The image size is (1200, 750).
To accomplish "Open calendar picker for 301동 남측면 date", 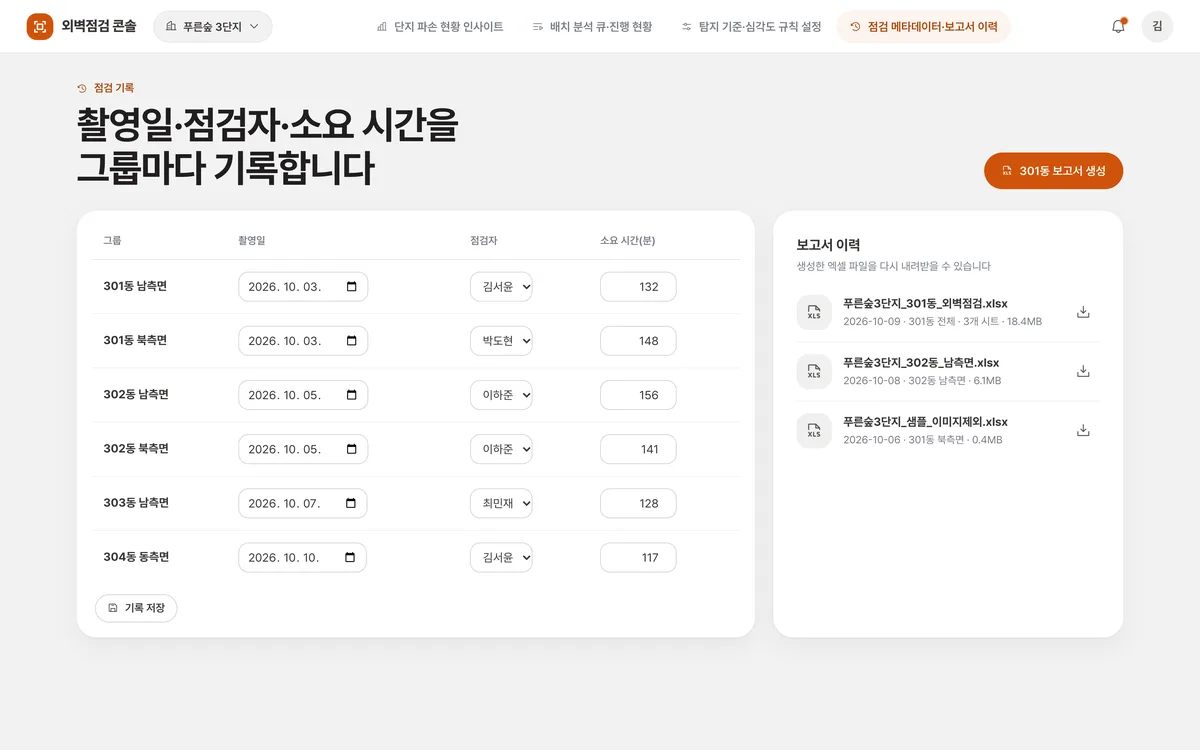I will coord(351,287).
